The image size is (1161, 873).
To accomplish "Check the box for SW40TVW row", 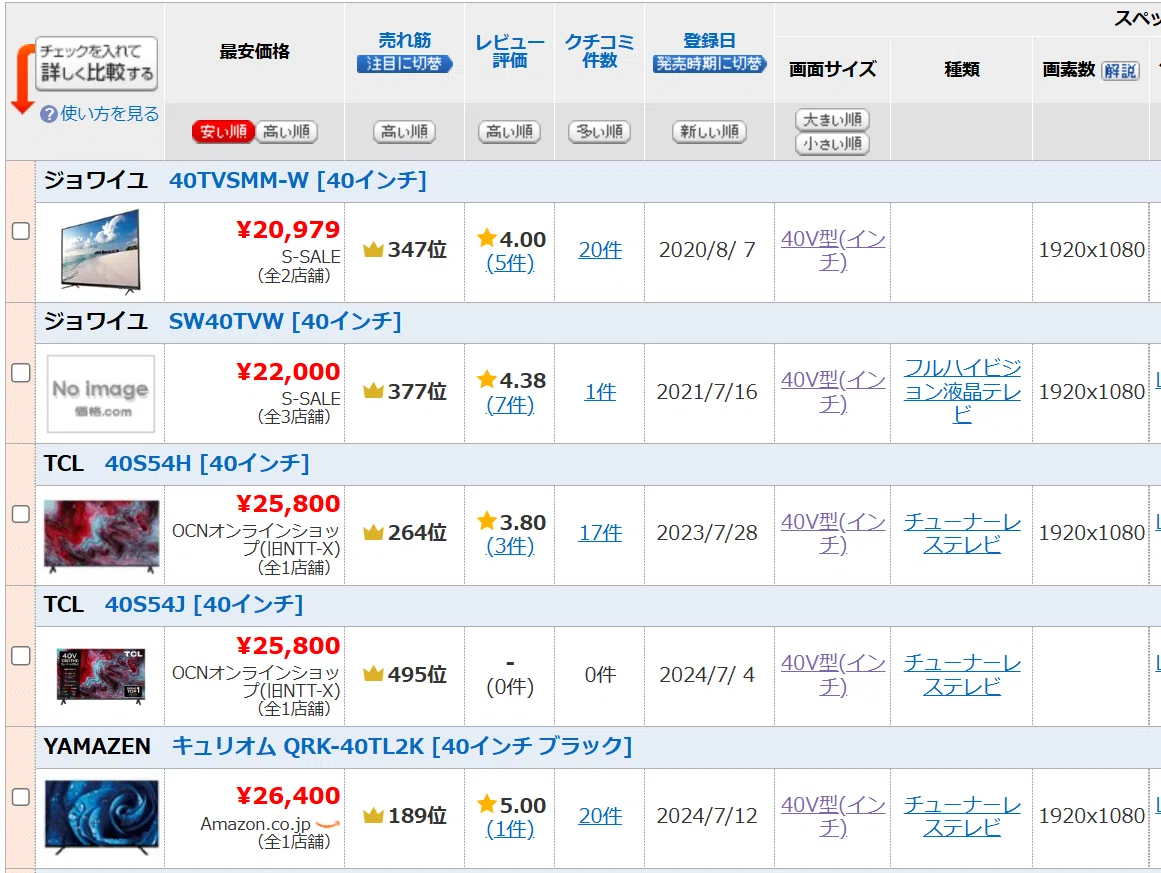I will coord(21,372).
